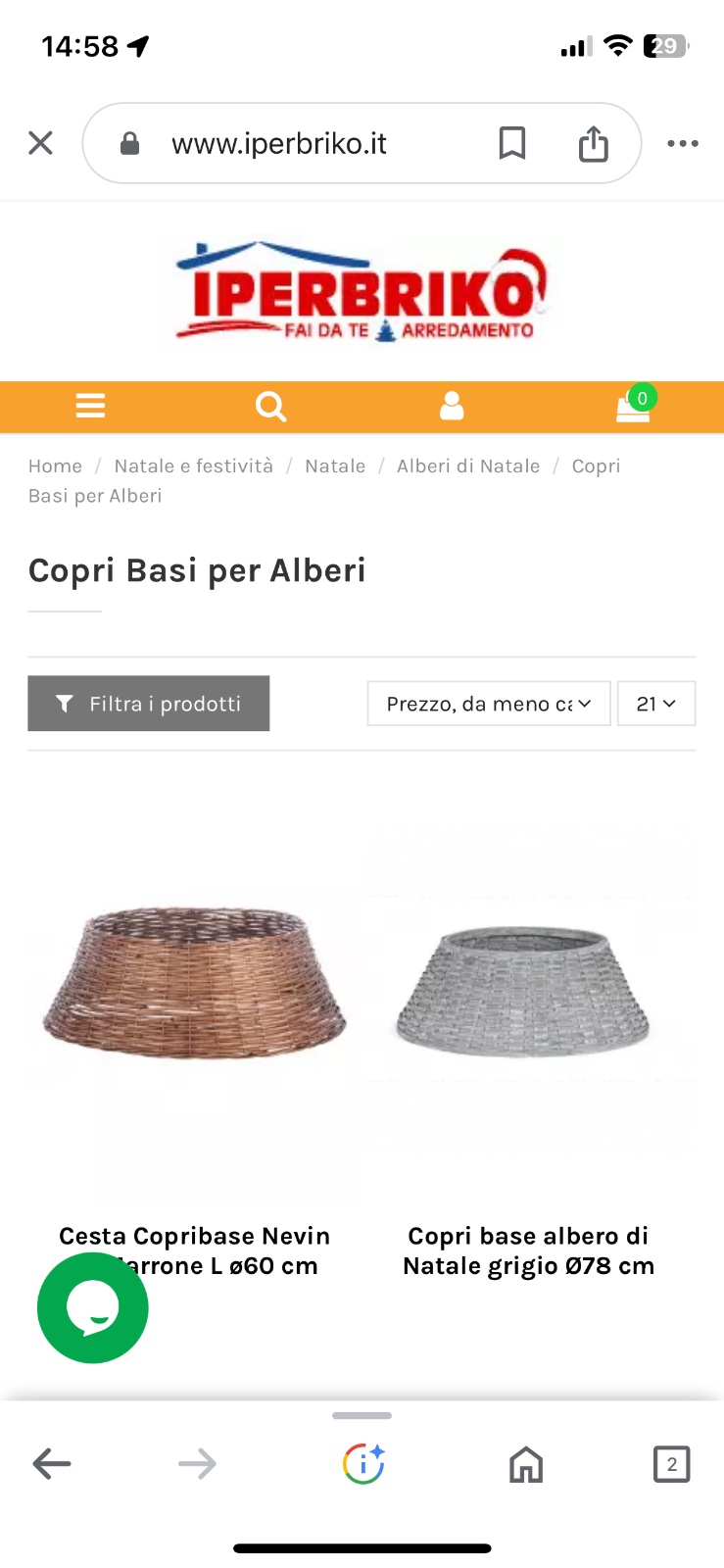The image size is (724, 1568).
Task: Open the tabs switcher showing 2
Action: 672,1464
